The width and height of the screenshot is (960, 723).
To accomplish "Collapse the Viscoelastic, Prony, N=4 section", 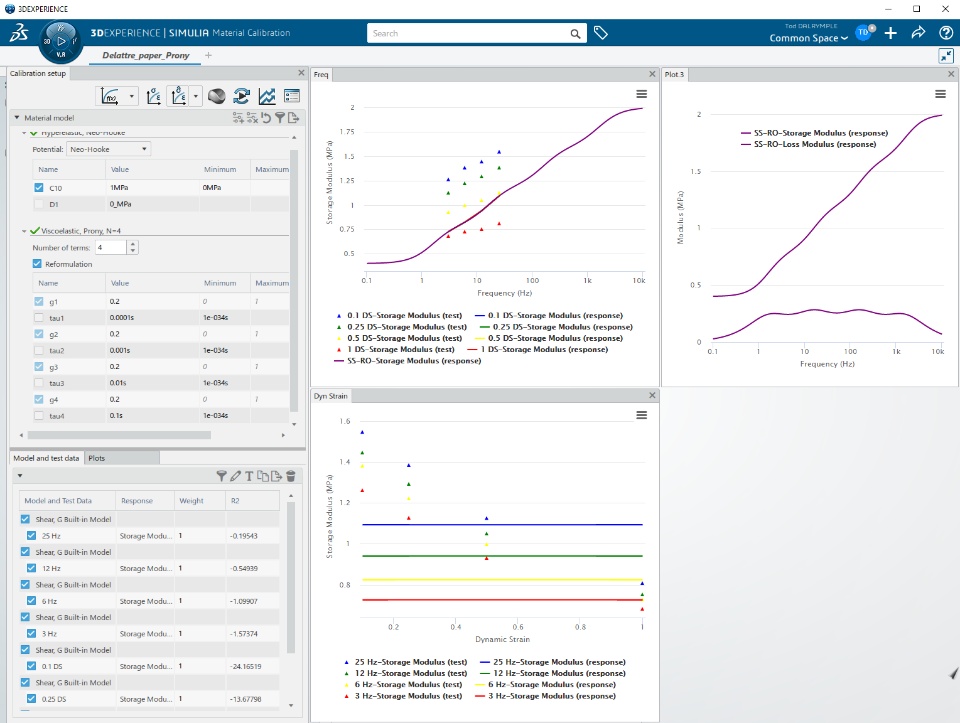I will (x=24, y=231).
